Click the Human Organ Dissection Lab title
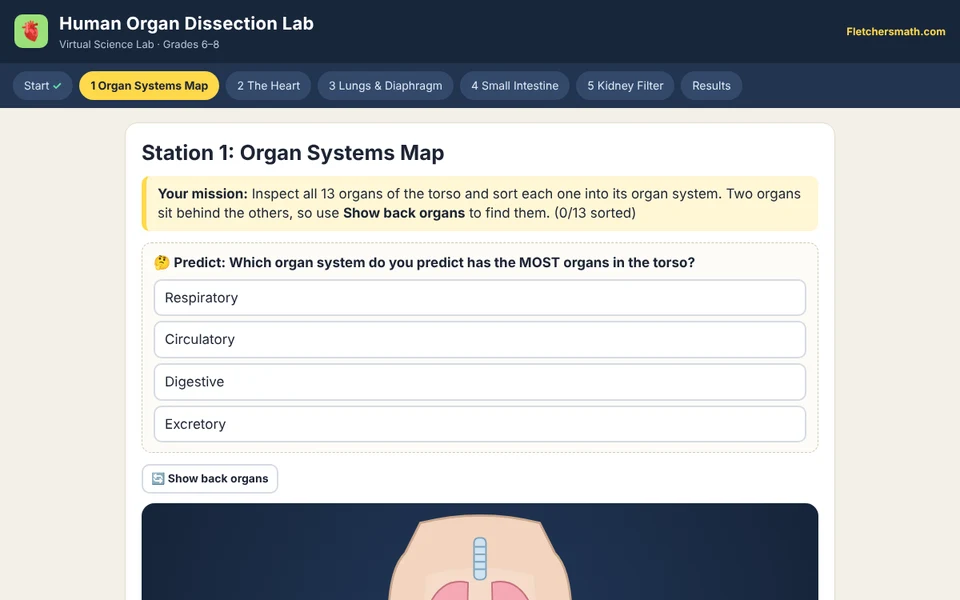 [186, 23]
